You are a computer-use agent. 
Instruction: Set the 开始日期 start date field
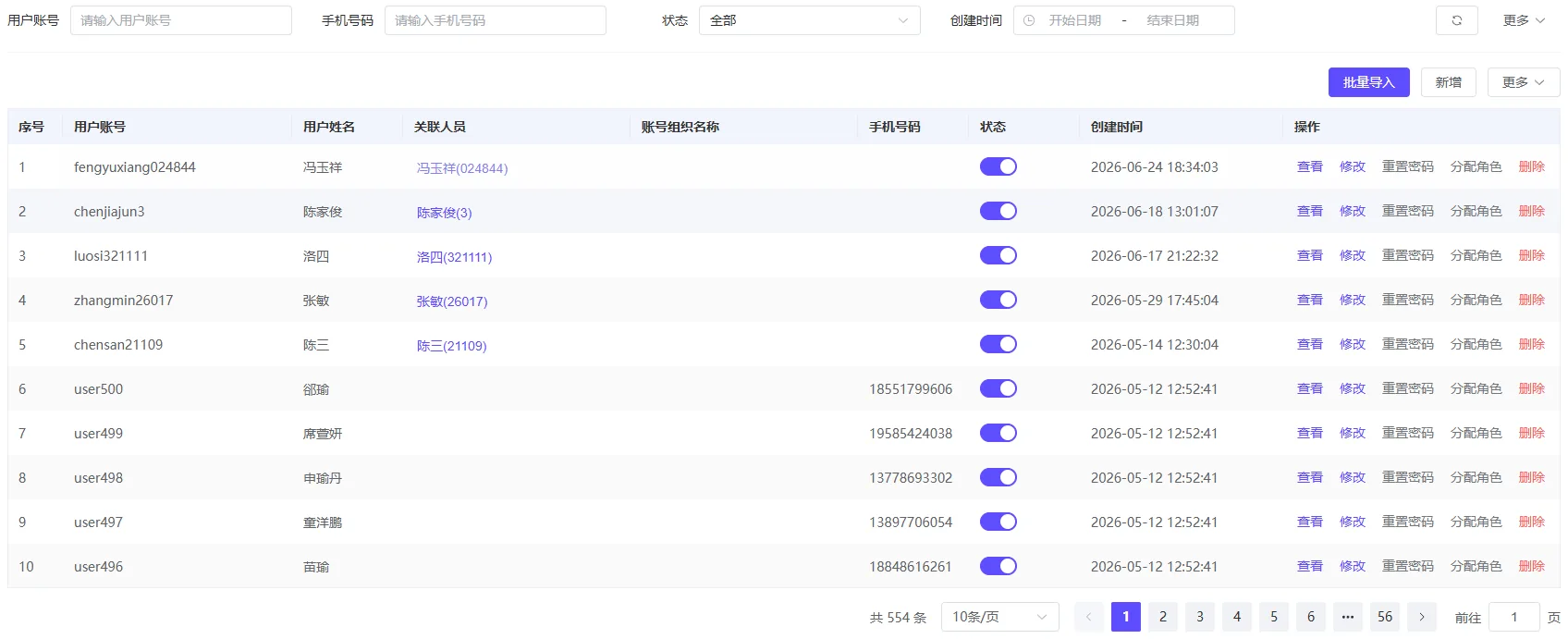click(1075, 20)
